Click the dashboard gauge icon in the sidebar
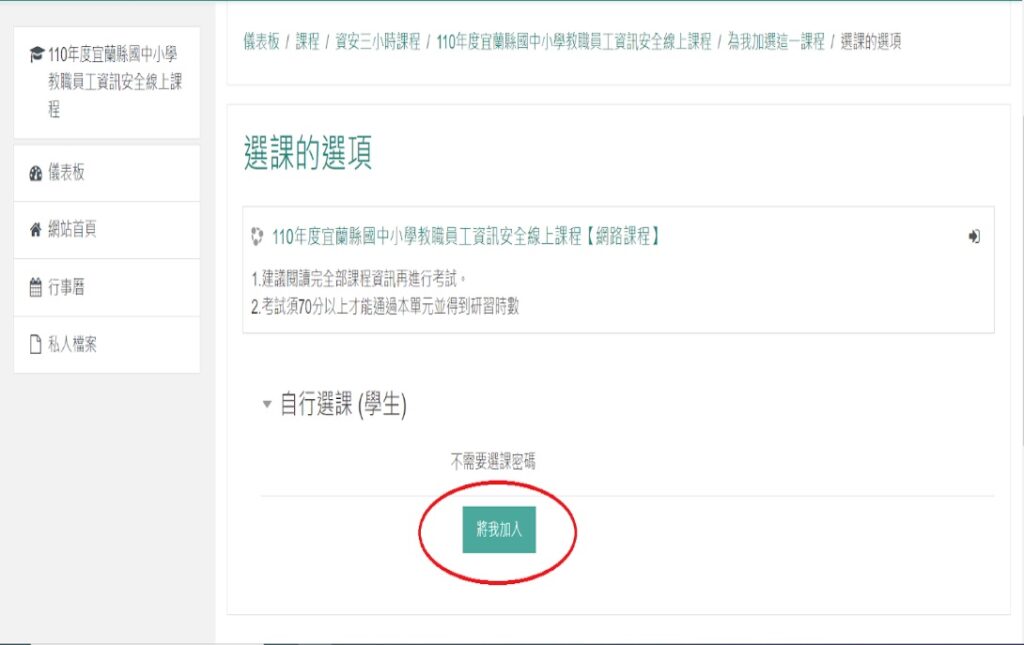 [x=36, y=173]
